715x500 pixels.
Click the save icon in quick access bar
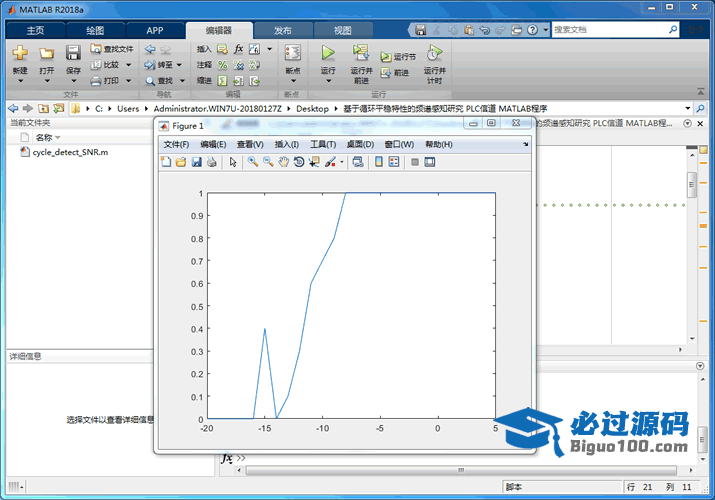pos(420,30)
